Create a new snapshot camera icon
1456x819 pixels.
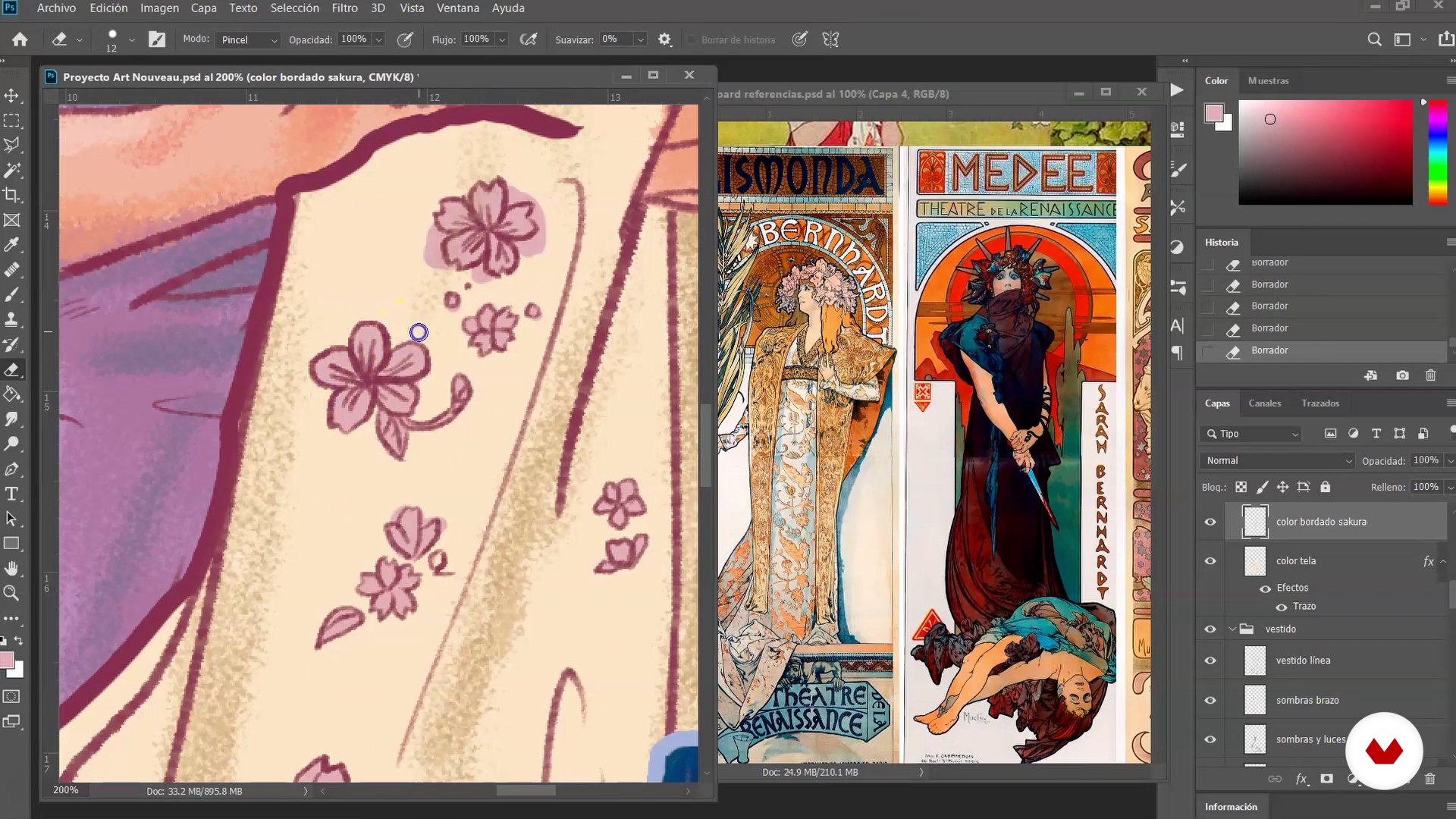1402,375
